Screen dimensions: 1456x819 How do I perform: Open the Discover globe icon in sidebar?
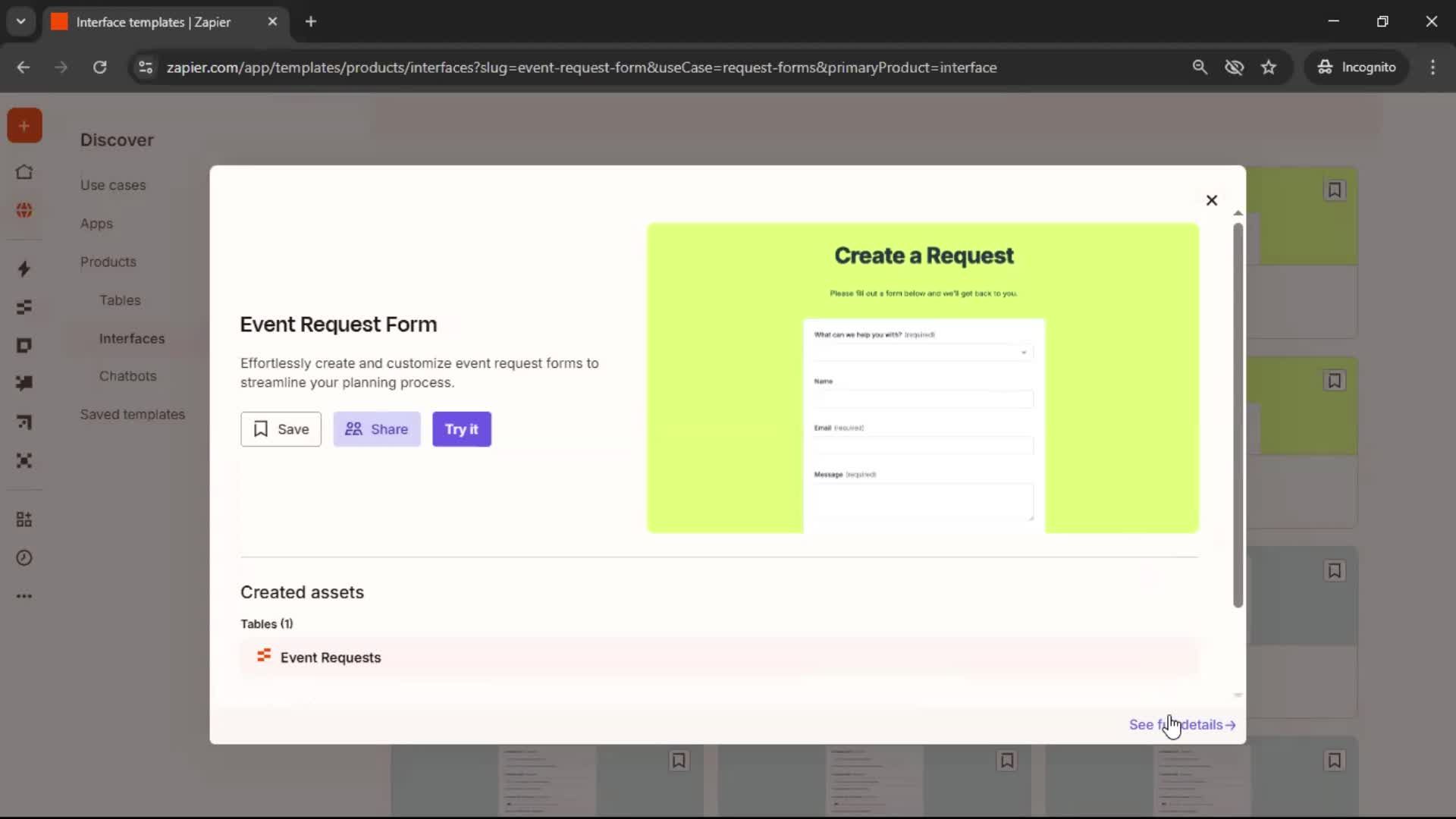pyautogui.click(x=24, y=210)
